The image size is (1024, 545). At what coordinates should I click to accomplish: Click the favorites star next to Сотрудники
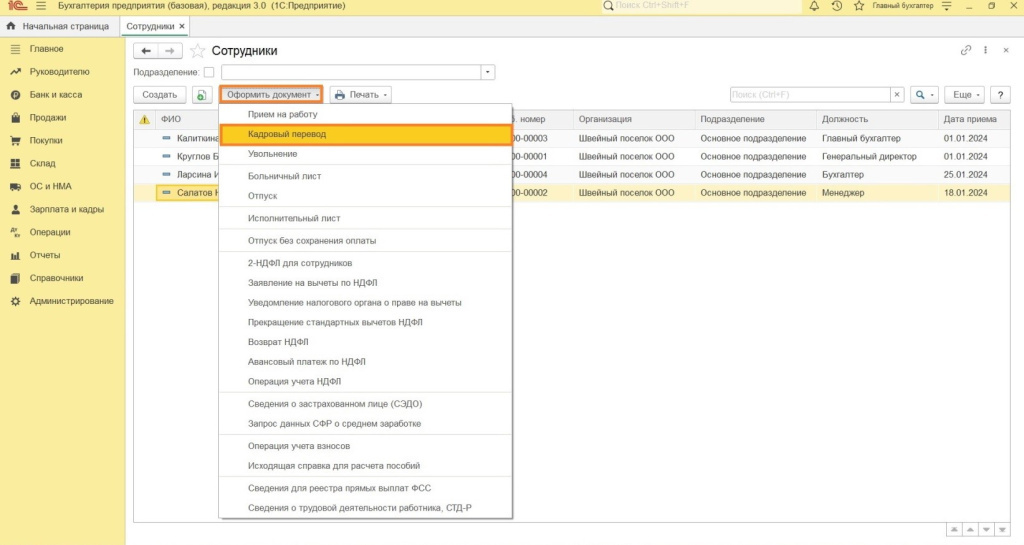[x=198, y=51]
